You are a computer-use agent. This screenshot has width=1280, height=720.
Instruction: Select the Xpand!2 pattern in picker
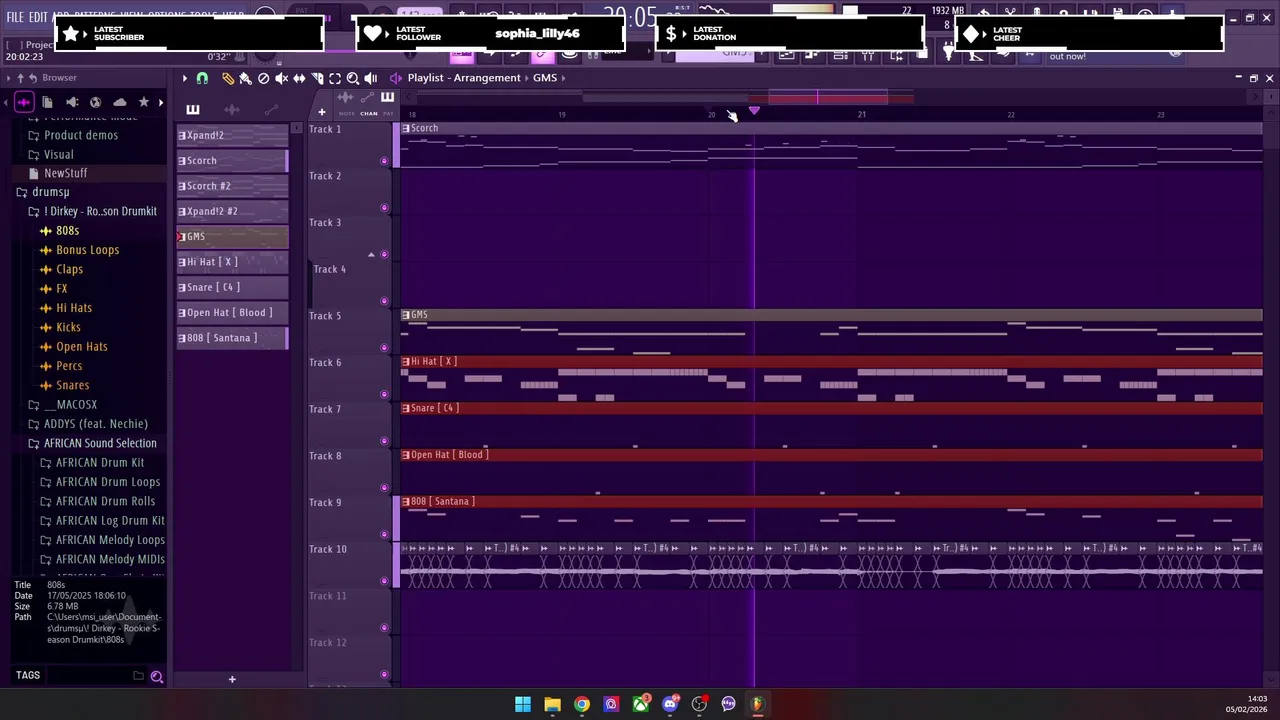tap(232, 135)
